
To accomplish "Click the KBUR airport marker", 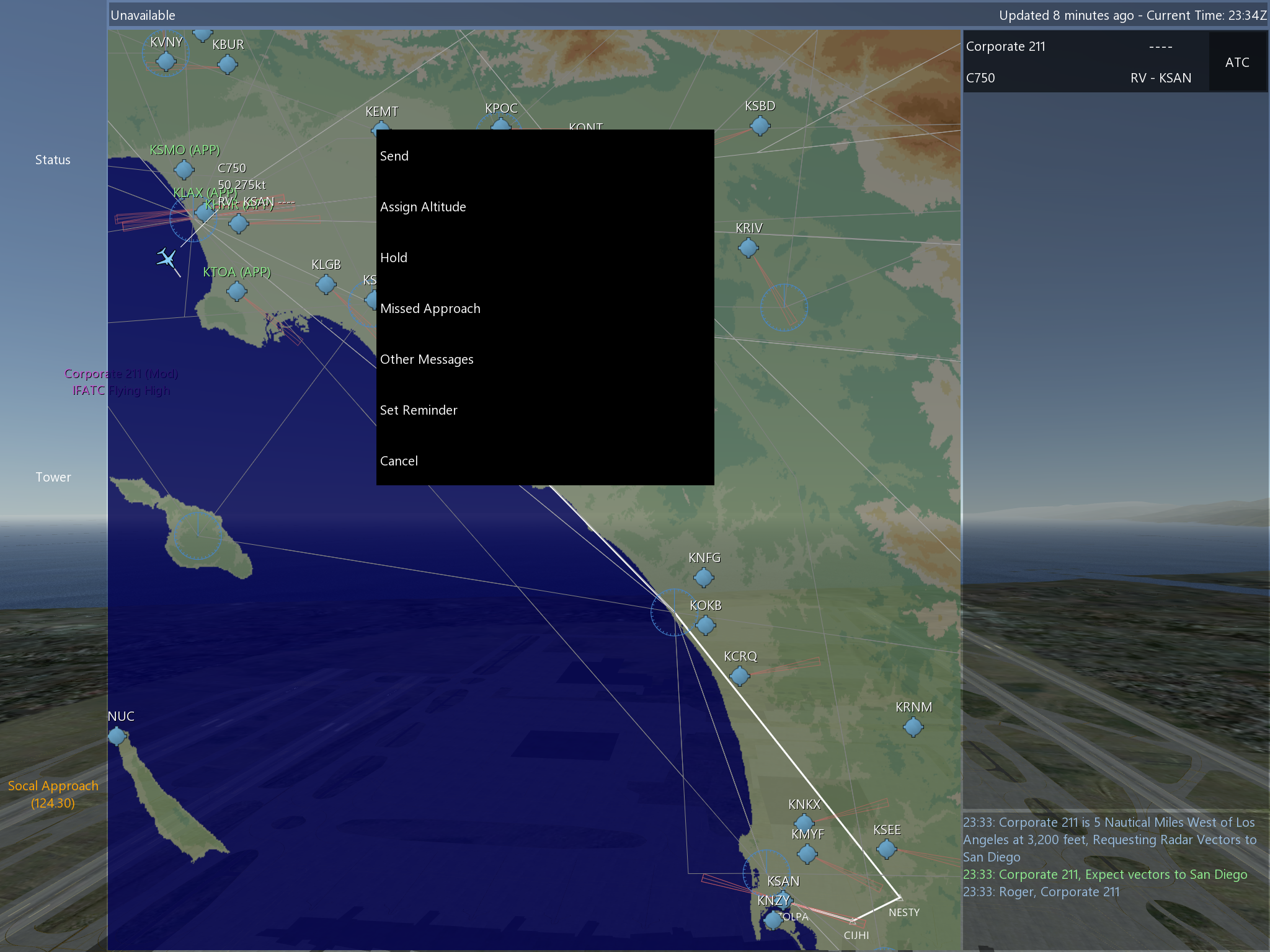I will pyautogui.click(x=227, y=64).
